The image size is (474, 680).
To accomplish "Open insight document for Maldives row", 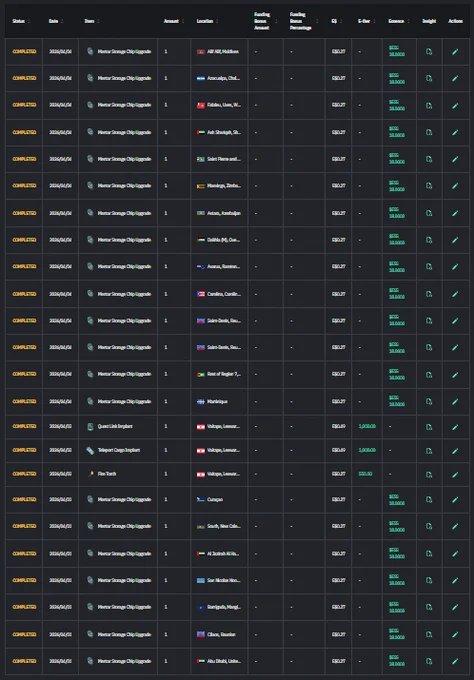I will pyautogui.click(x=429, y=52).
